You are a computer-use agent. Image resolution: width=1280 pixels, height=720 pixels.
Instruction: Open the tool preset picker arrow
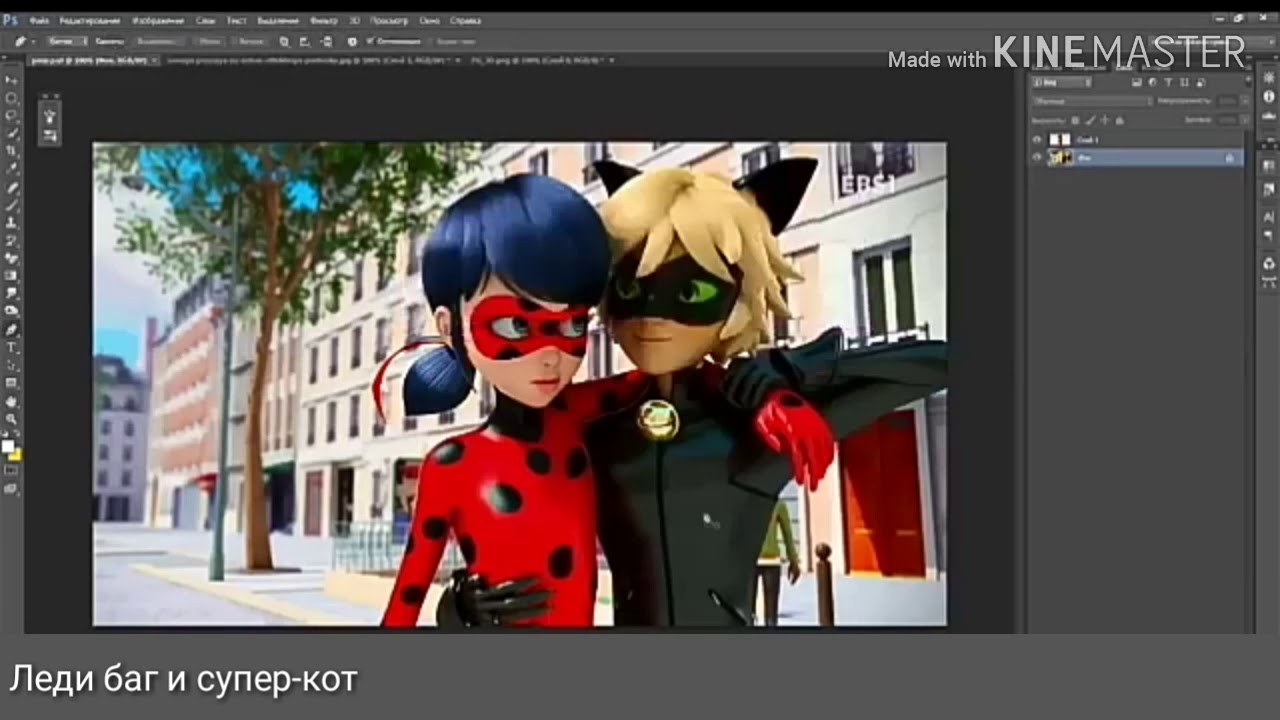click(x=33, y=41)
